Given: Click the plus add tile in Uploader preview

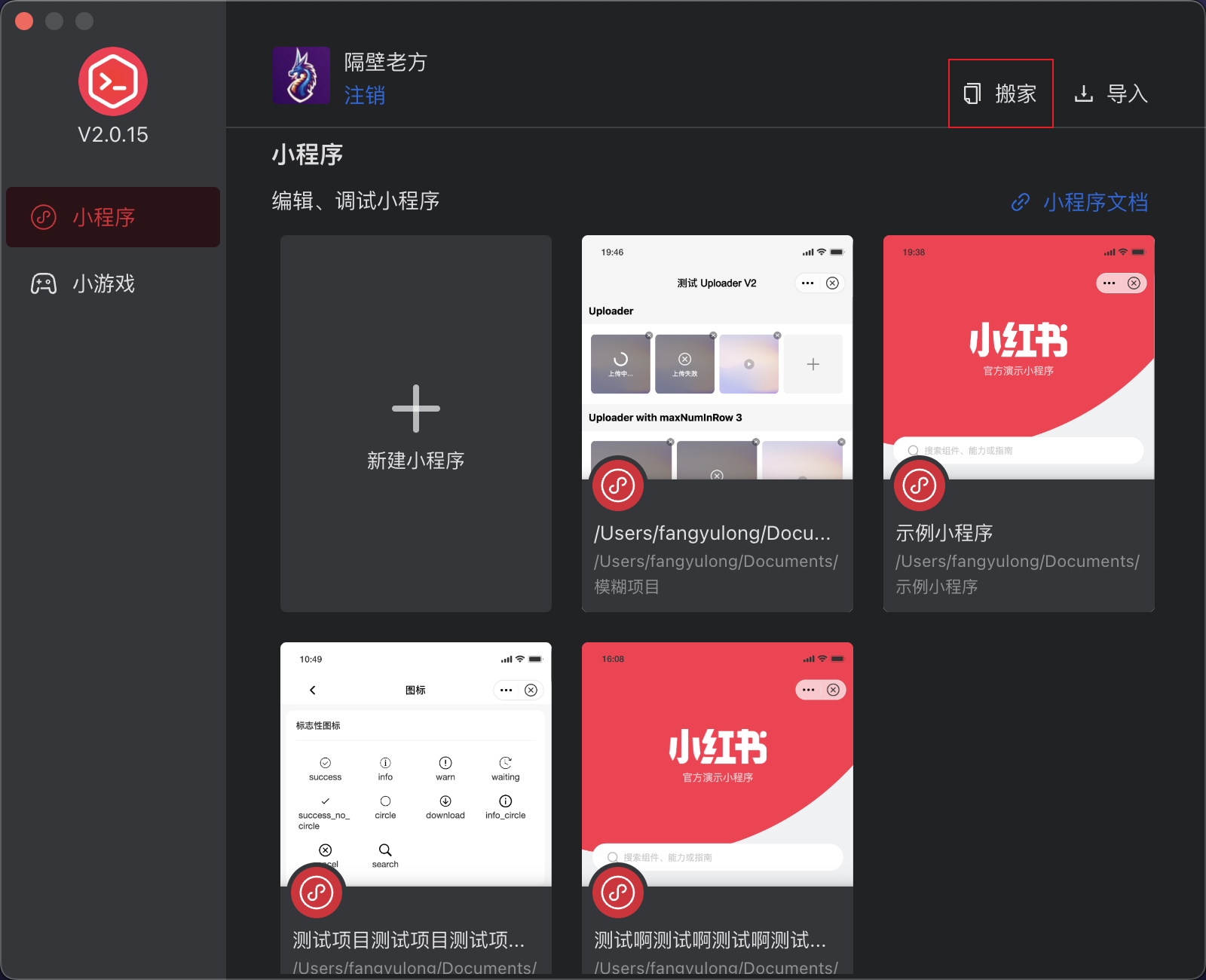Looking at the screenshot, I should click(813, 364).
